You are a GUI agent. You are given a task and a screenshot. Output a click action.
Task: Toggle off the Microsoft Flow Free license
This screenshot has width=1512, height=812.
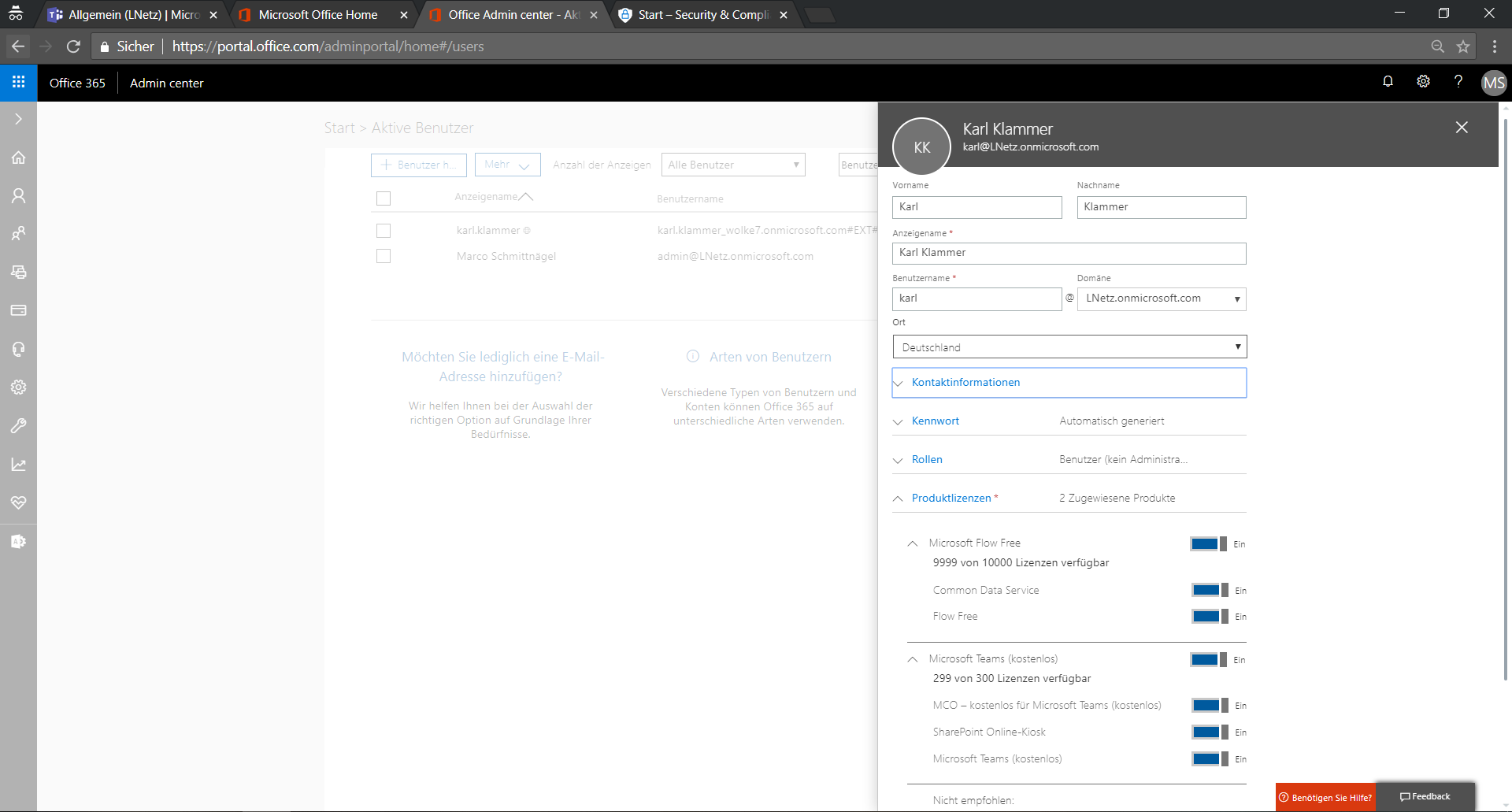click(1208, 544)
